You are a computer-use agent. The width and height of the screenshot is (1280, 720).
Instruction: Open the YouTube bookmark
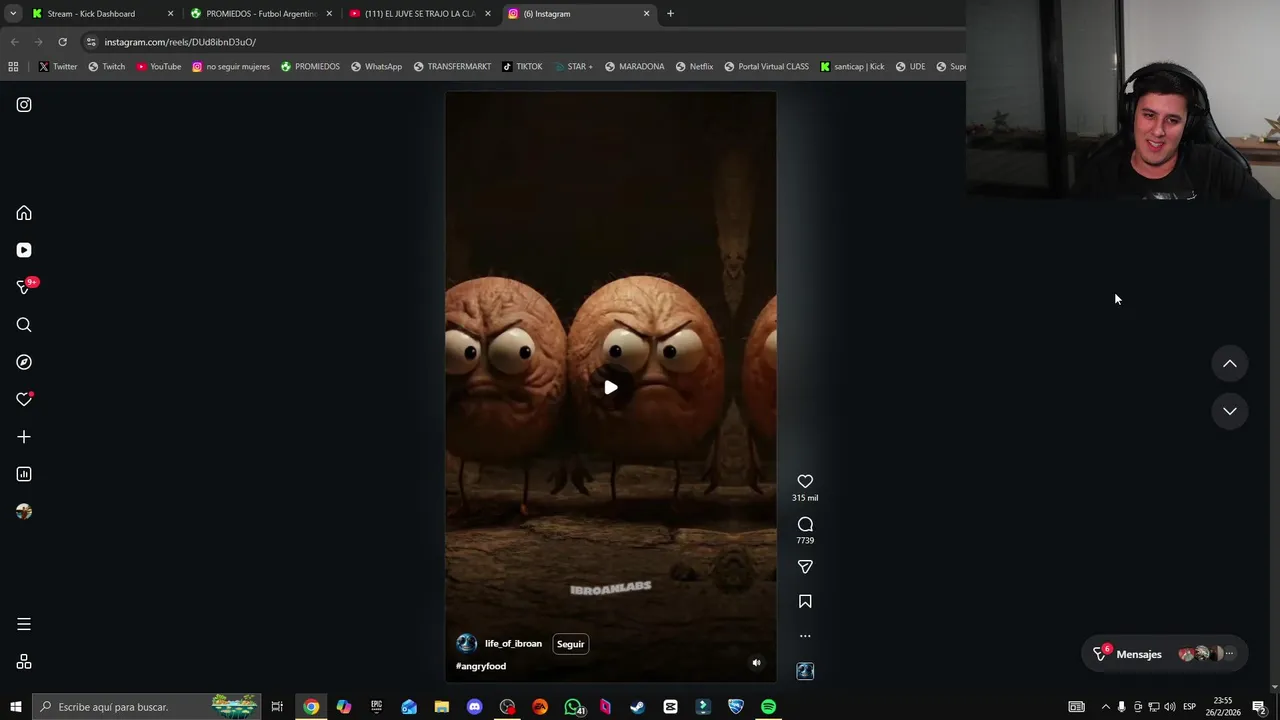coord(159,67)
